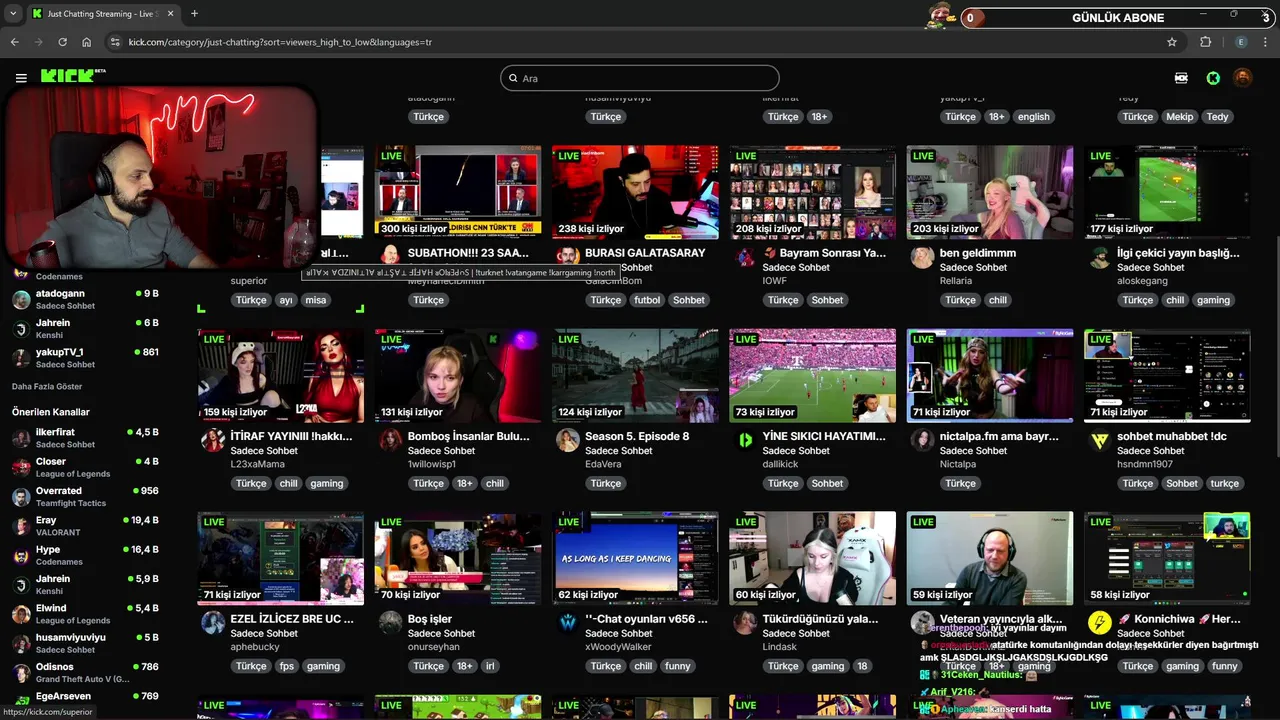Click the browser address bar

(x=640, y=42)
